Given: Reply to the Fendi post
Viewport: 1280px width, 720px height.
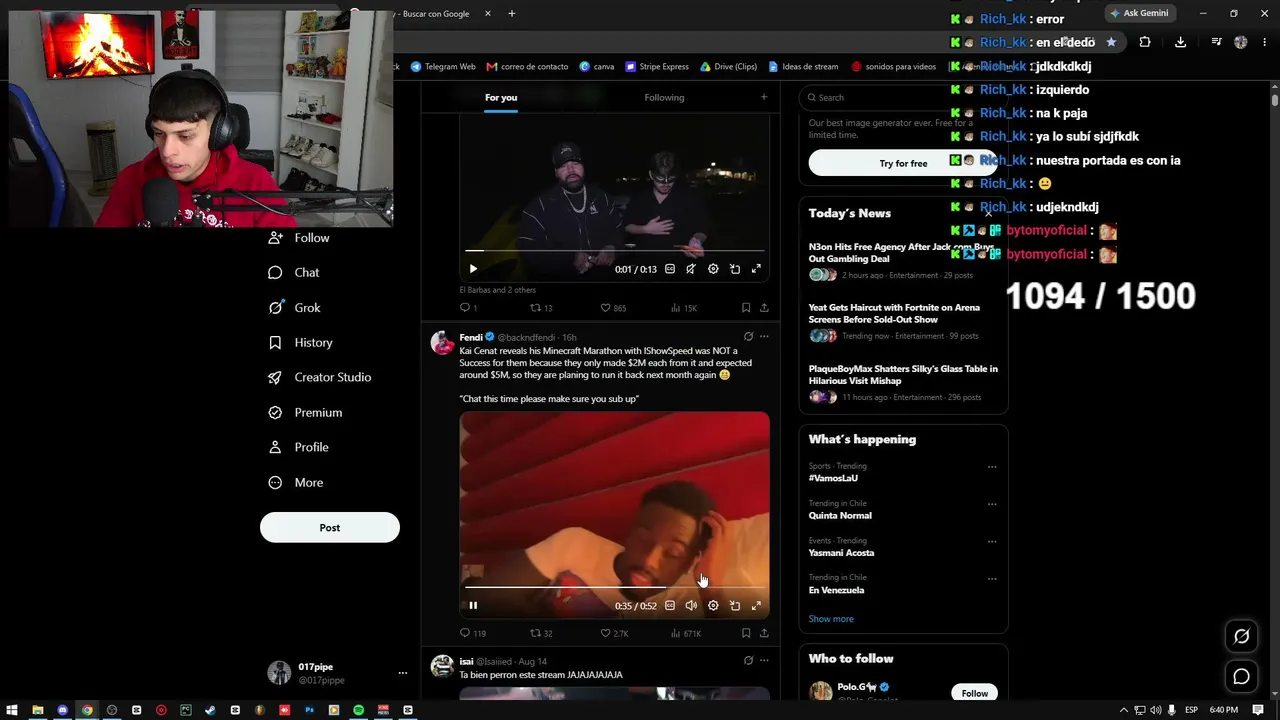Looking at the screenshot, I should [464, 633].
